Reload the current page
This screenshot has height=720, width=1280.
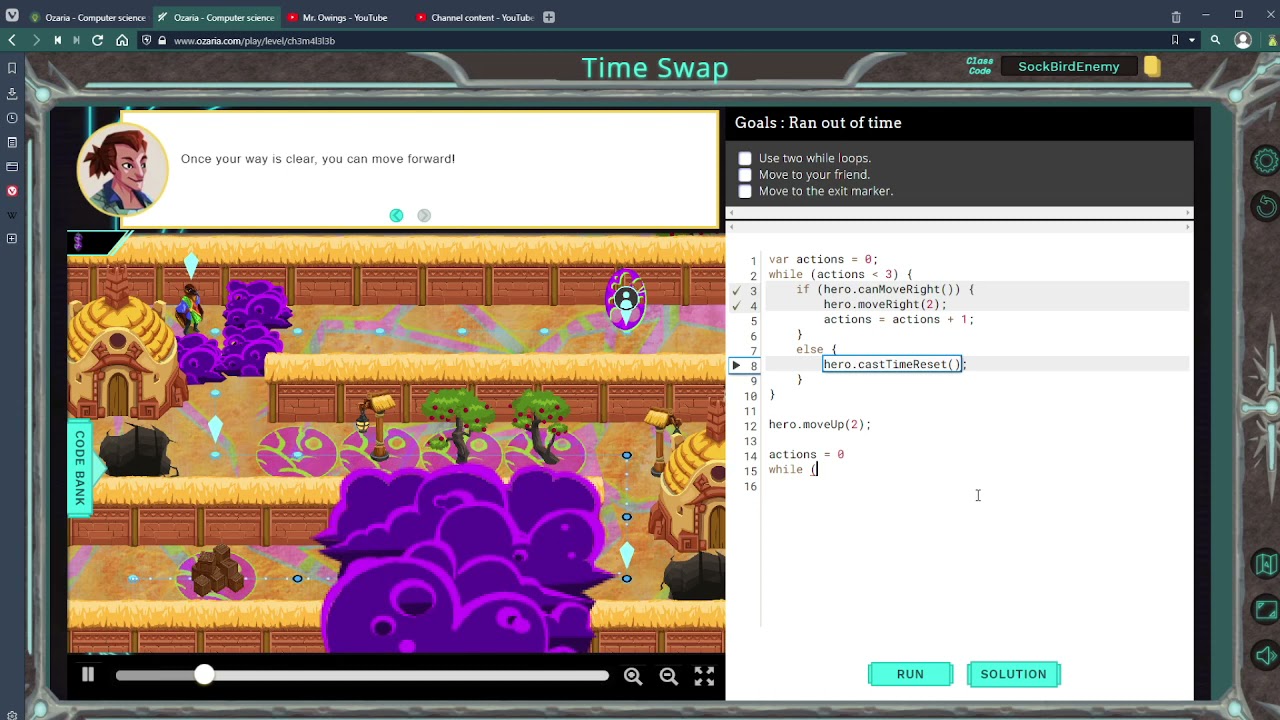point(98,40)
